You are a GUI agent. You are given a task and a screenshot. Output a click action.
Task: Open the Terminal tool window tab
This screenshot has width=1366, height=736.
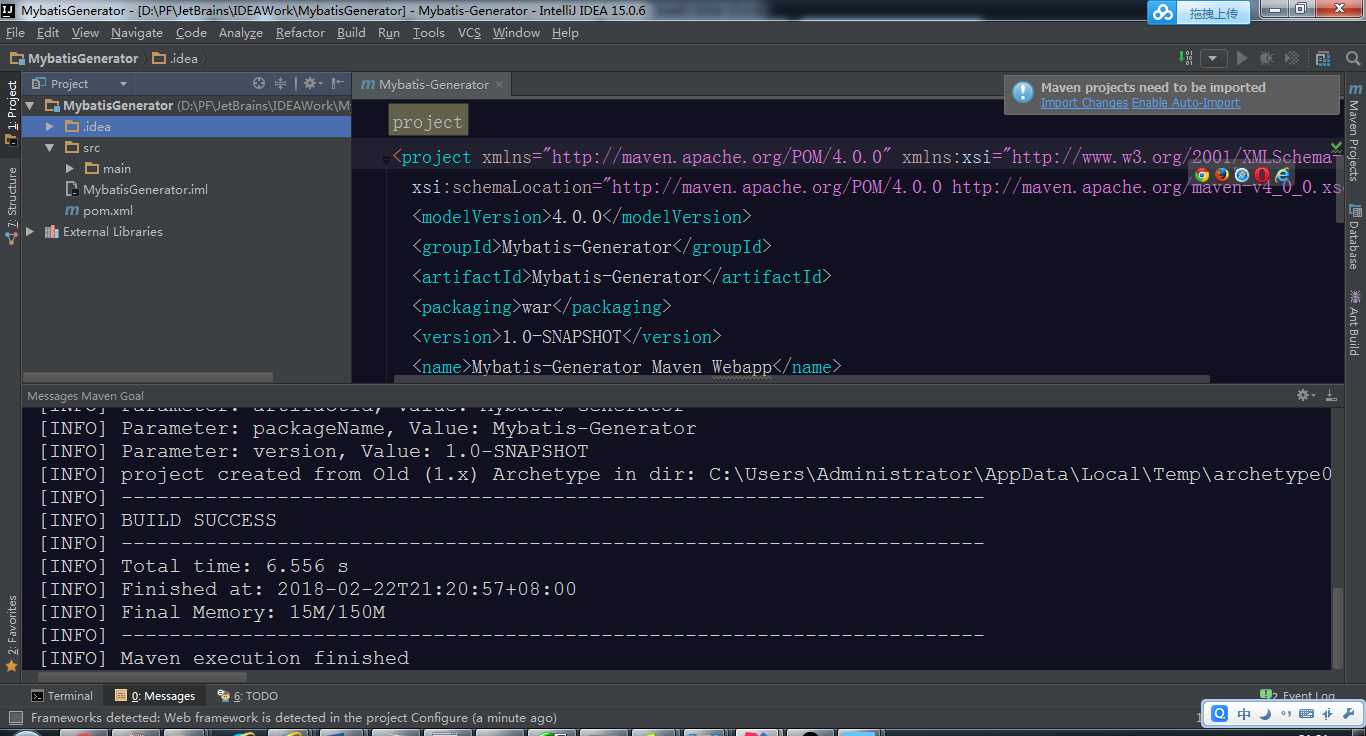click(62, 695)
